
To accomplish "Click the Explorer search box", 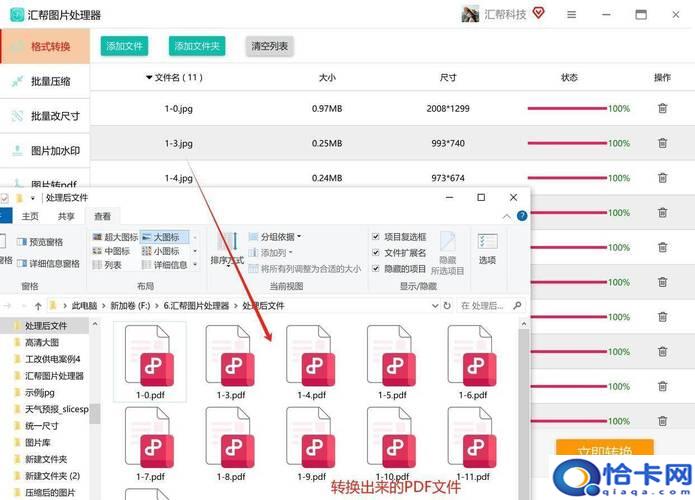I will [x=491, y=306].
